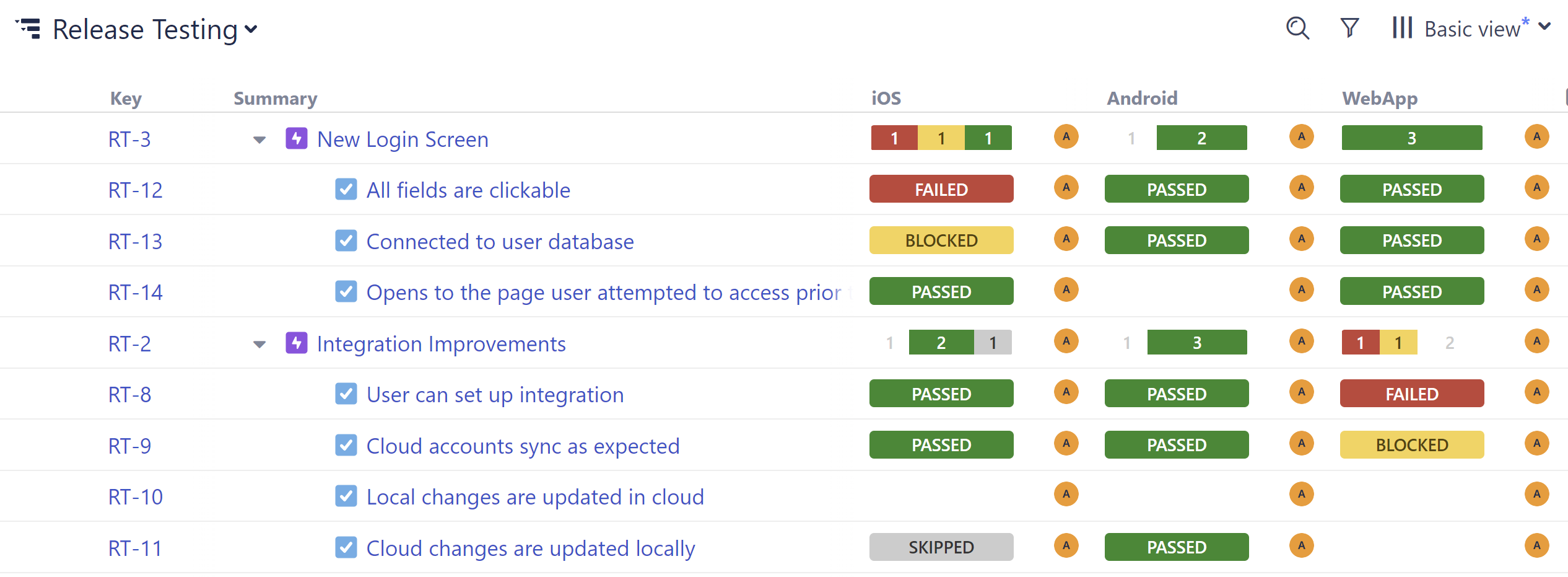Click the epic icon beside New Login Screen
The image size is (1568, 577).
(297, 139)
